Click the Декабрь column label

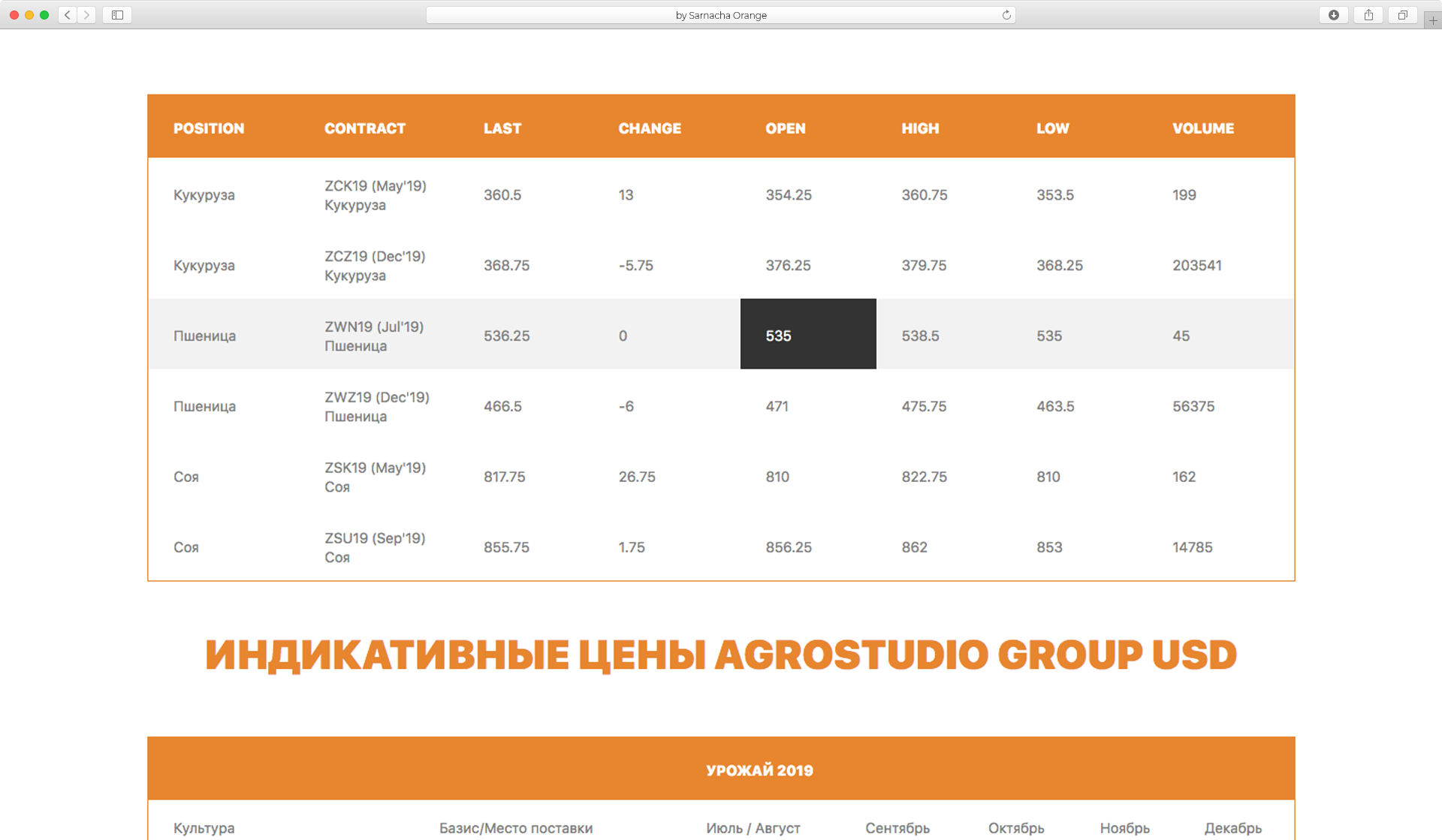1233,829
